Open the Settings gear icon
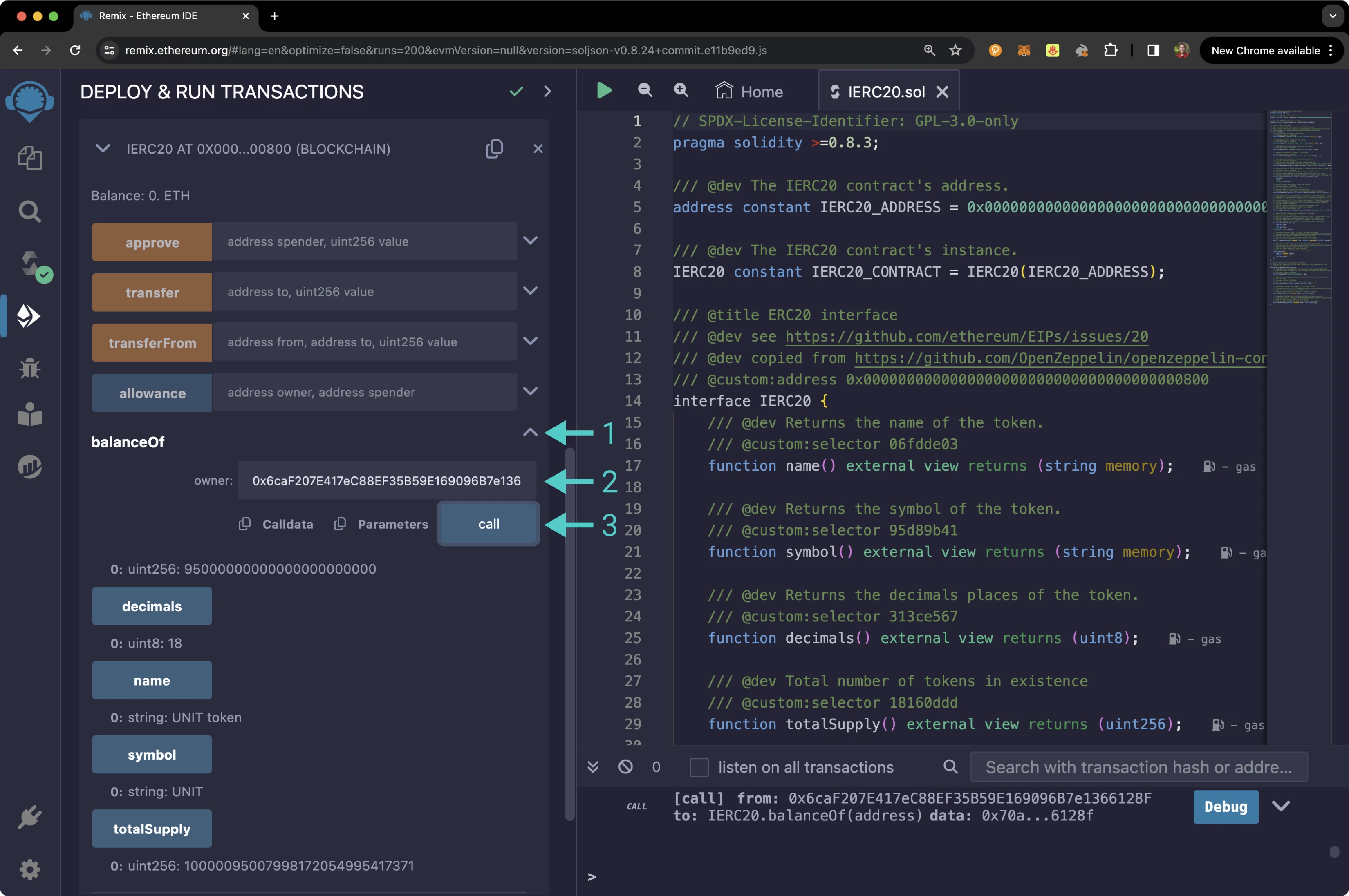 (30, 869)
